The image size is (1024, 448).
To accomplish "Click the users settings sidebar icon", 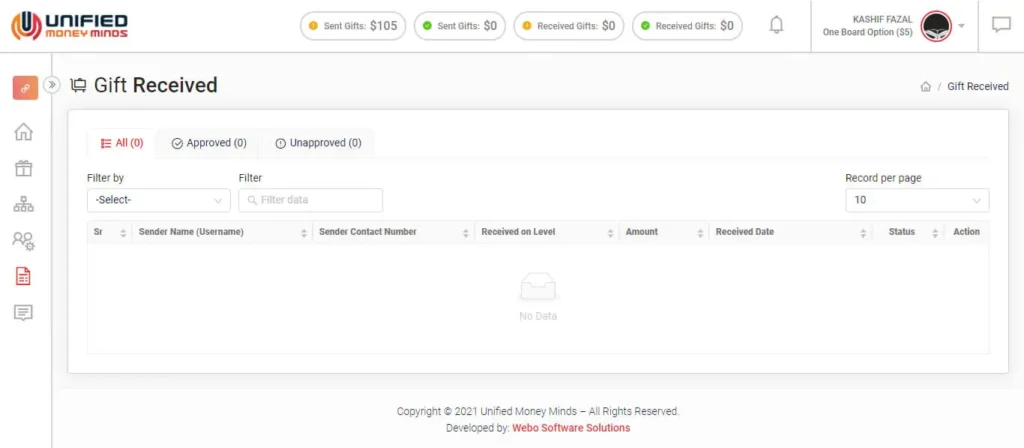I will [23, 240].
